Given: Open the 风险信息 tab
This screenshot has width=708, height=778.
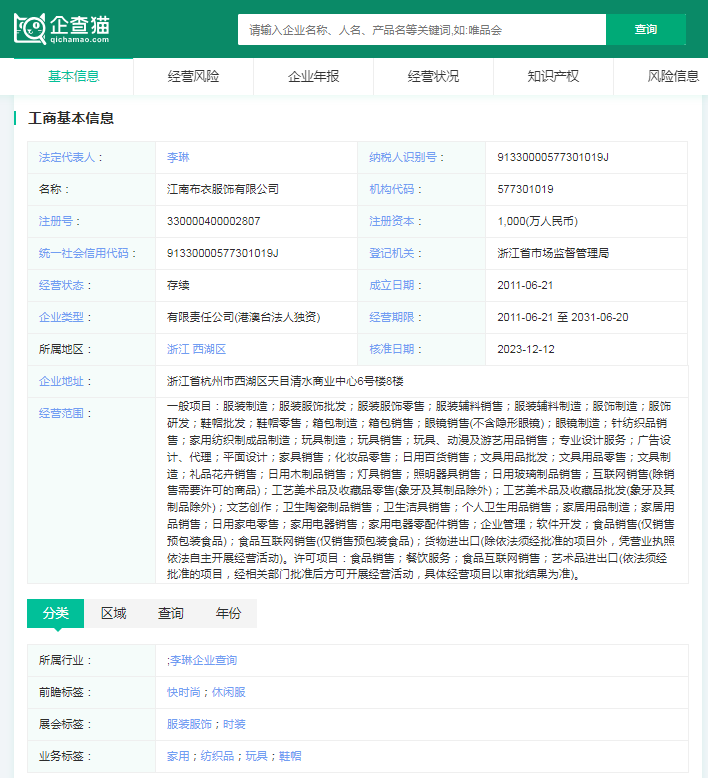Looking at the screenshot, I should point(673,76).
